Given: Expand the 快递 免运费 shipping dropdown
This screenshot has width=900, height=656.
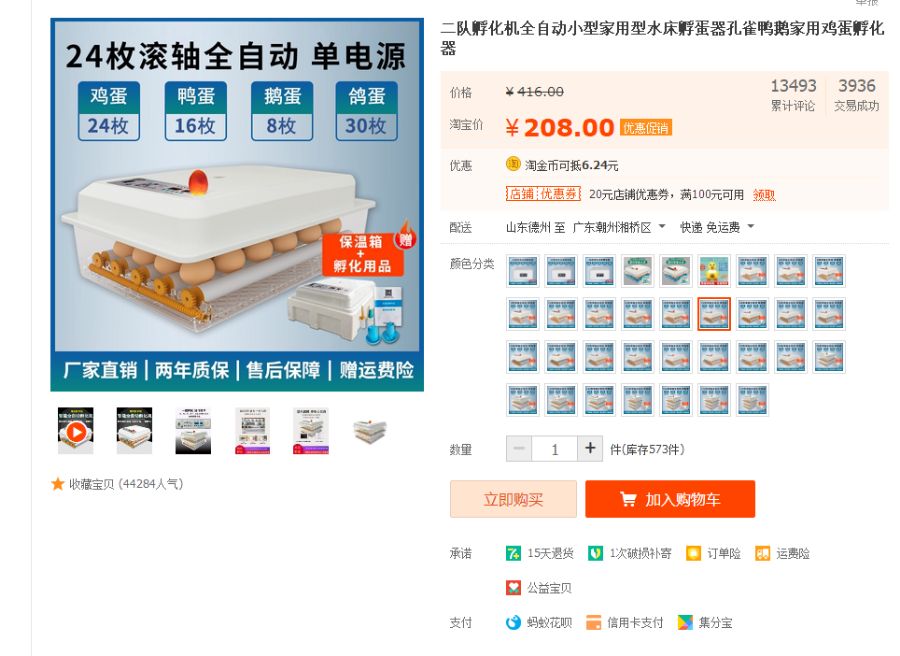Looking at the screenshot, I should point(717,227).
